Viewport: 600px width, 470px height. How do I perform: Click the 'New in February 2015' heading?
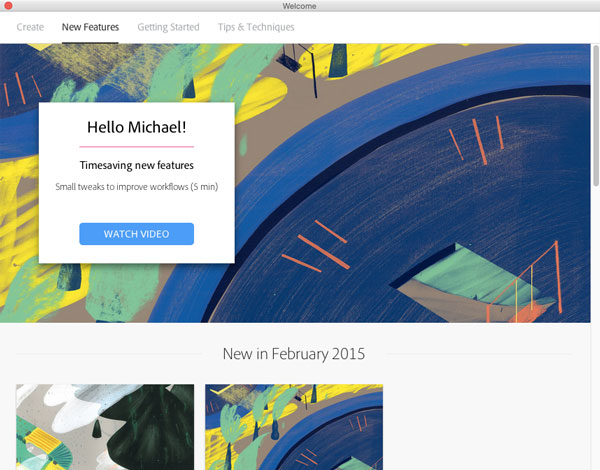pos(294,354)
